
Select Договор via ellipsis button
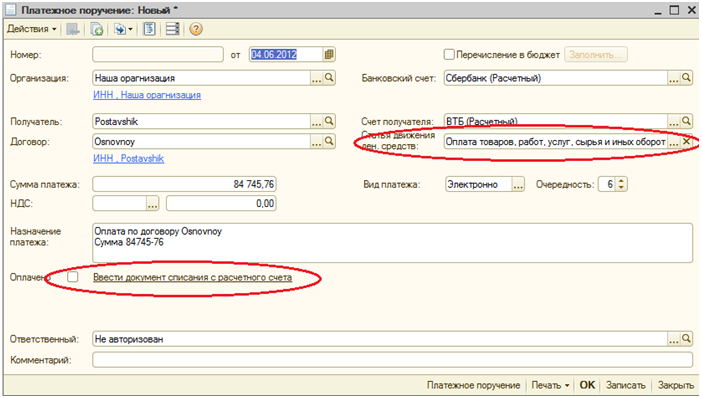(317, 142)
